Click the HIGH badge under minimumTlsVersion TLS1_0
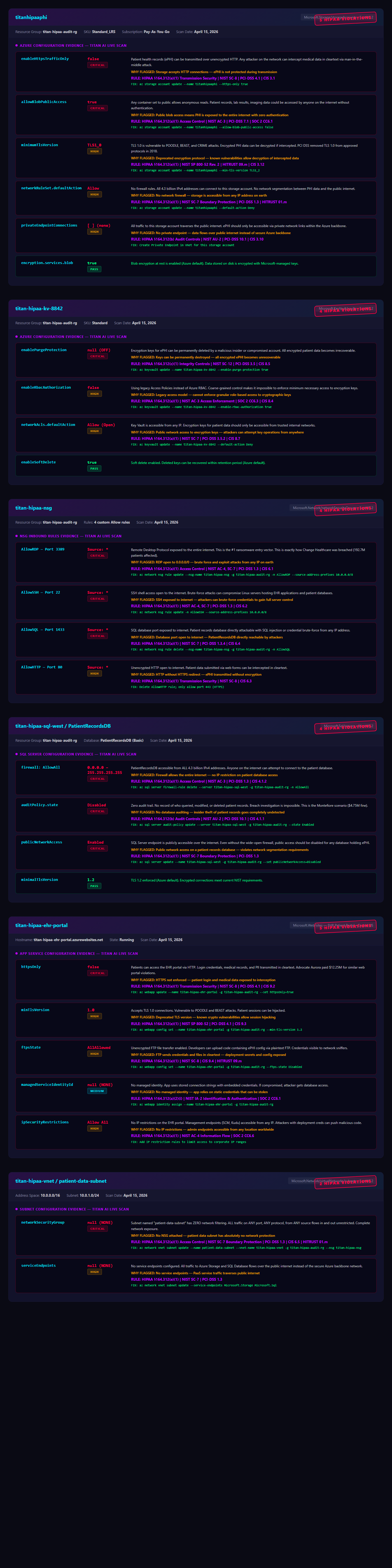 pyautogui.click(x=94, y=151)
